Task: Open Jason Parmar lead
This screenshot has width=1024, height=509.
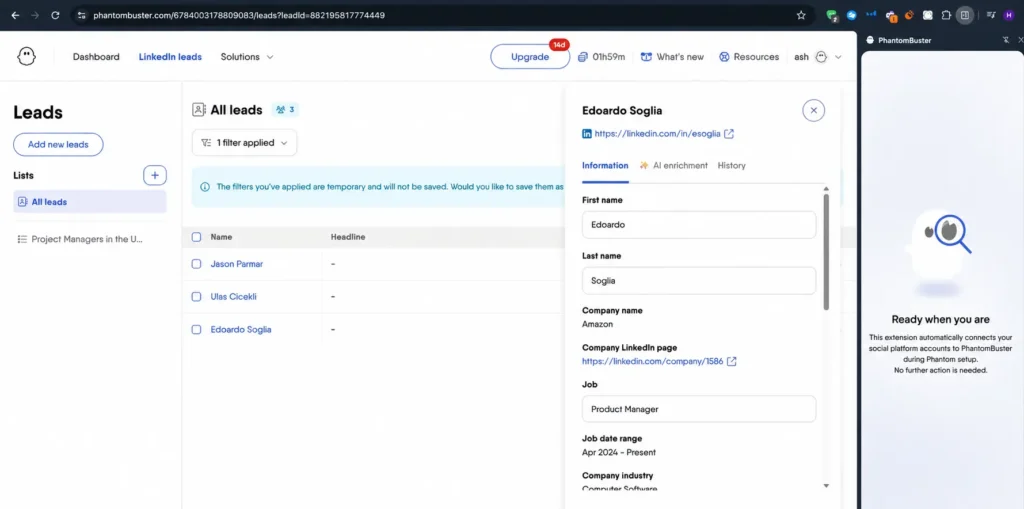Action: [x=236, y=264]
